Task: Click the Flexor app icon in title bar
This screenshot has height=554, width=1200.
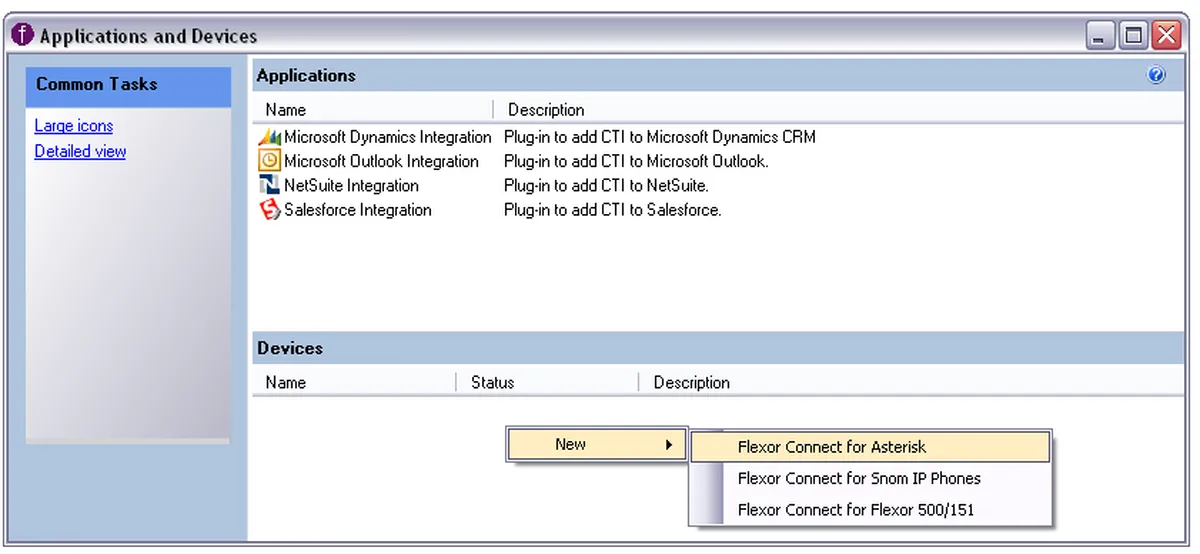Action: pos(23,36)
